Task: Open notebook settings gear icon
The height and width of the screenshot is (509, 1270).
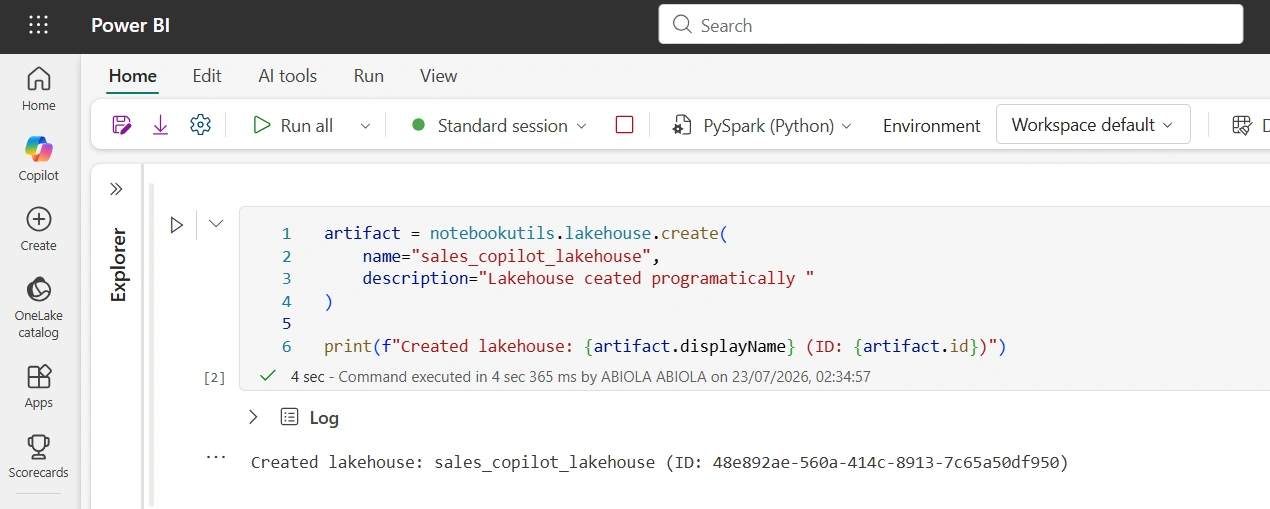Action: click(x=200, y=125)
